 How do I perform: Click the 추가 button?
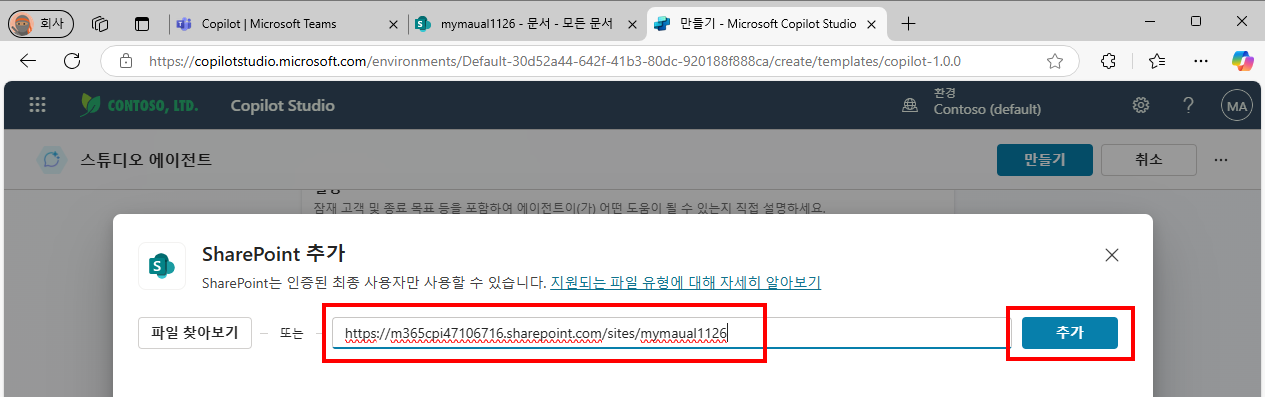[x=1070, y=333]
